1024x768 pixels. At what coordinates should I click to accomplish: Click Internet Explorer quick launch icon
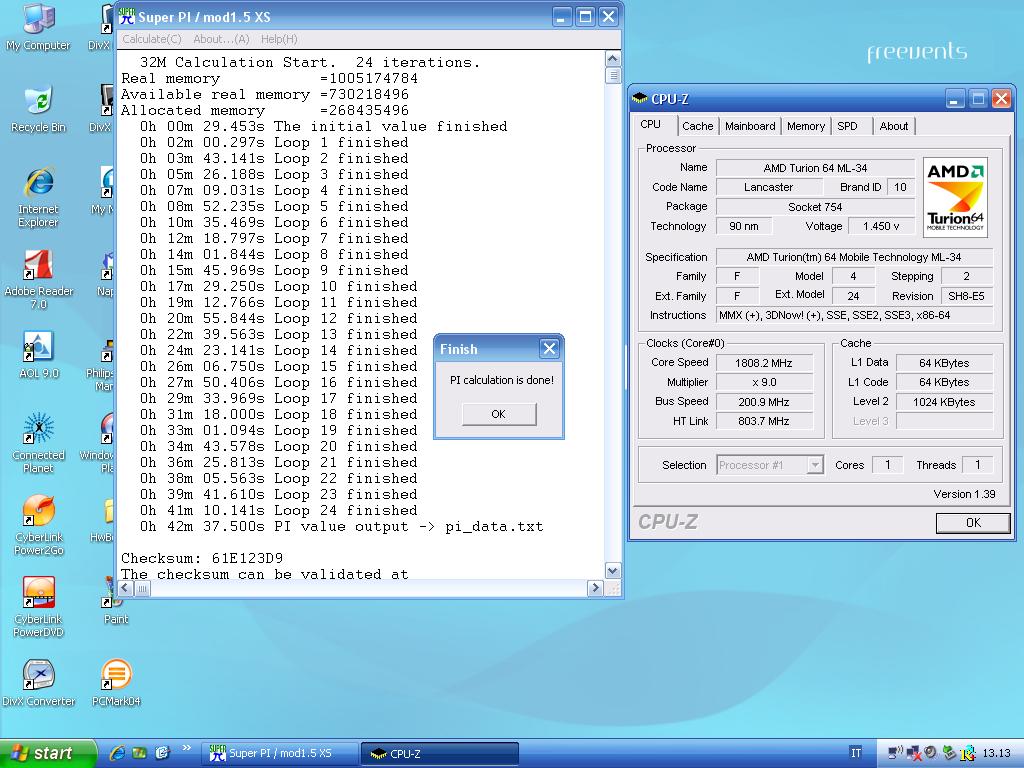(x=118, y=753)
